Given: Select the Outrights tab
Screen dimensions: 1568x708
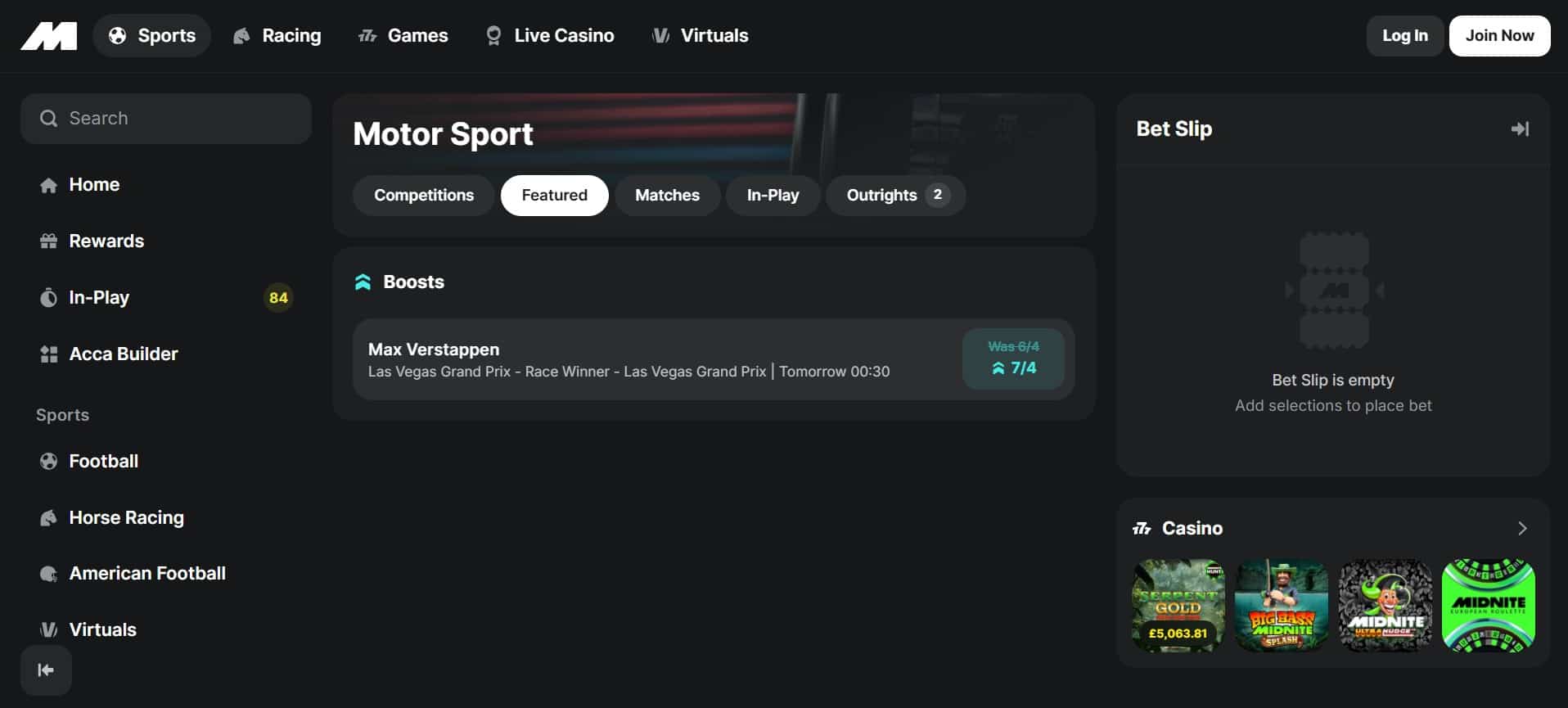Looking at the screenshot, I should (896, 196).
